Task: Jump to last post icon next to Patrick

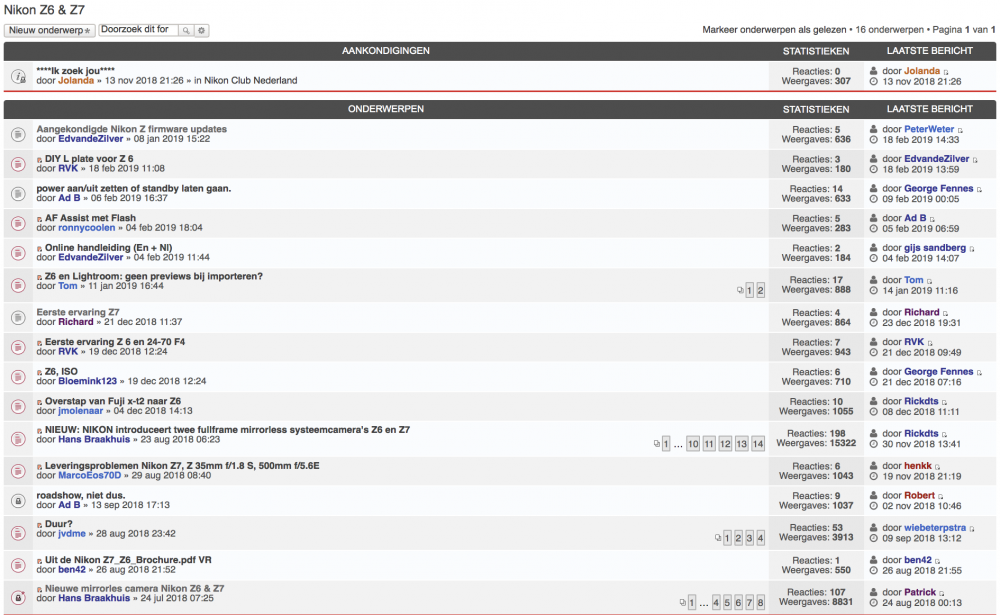Action: coord(942,593)
